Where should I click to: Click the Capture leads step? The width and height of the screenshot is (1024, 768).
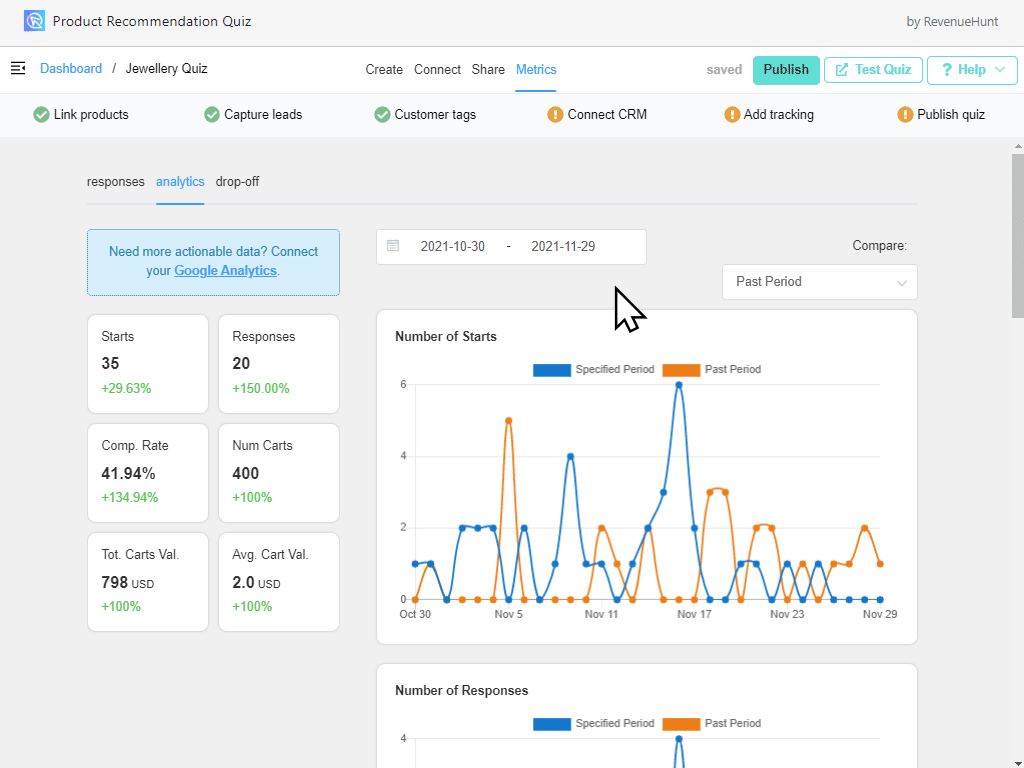tap(253, 115)
